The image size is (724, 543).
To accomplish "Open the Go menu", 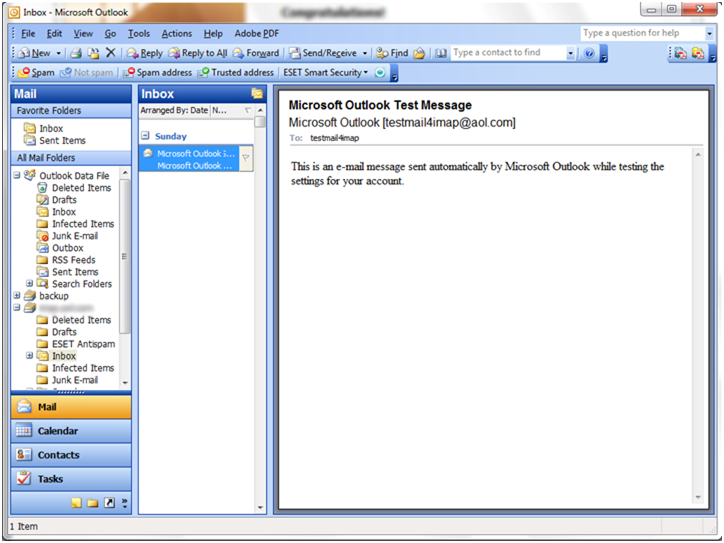I will pos(110,33).
